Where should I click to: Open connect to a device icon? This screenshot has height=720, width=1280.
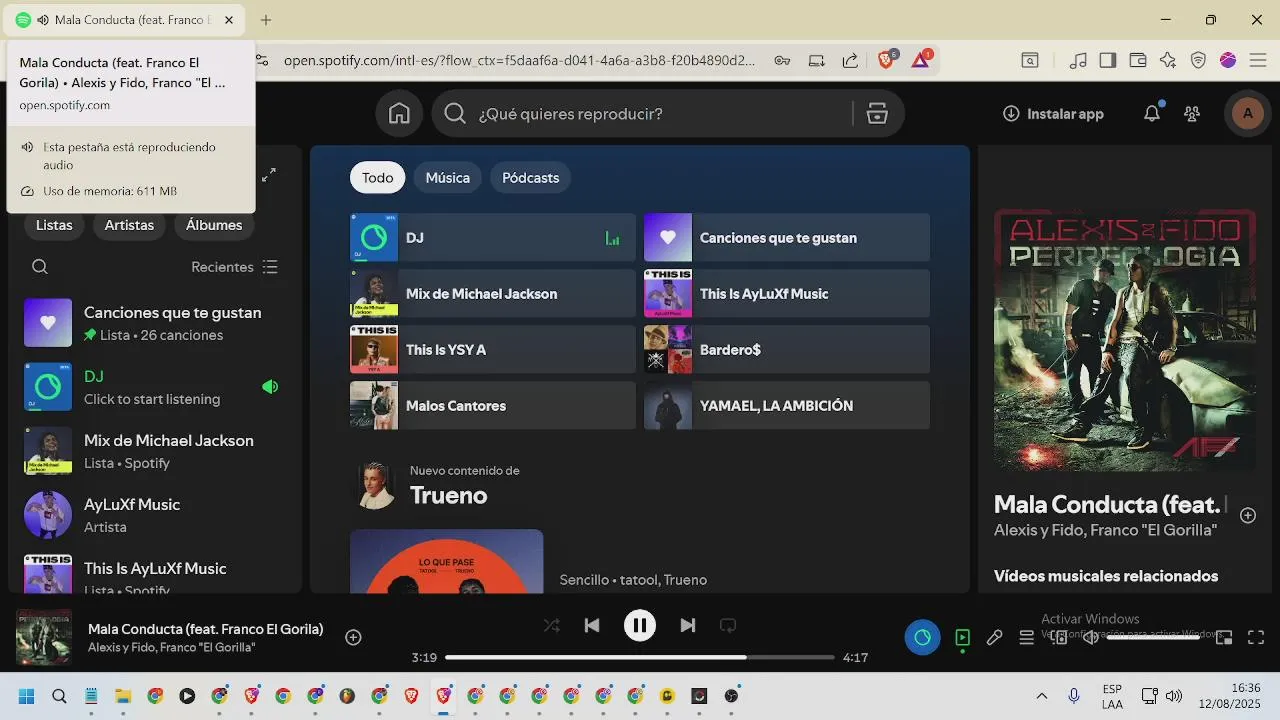point(1059,637)
